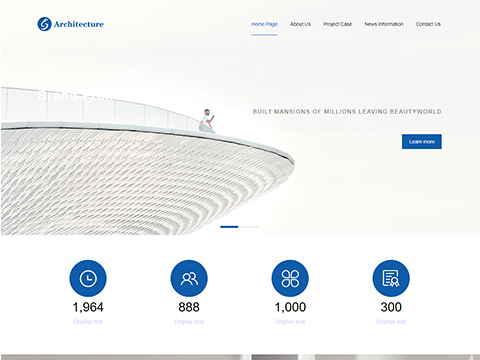The width and height of the screenshot is (480, 360).
Task: Open the Project Case menu item
Action: (337, 24)
